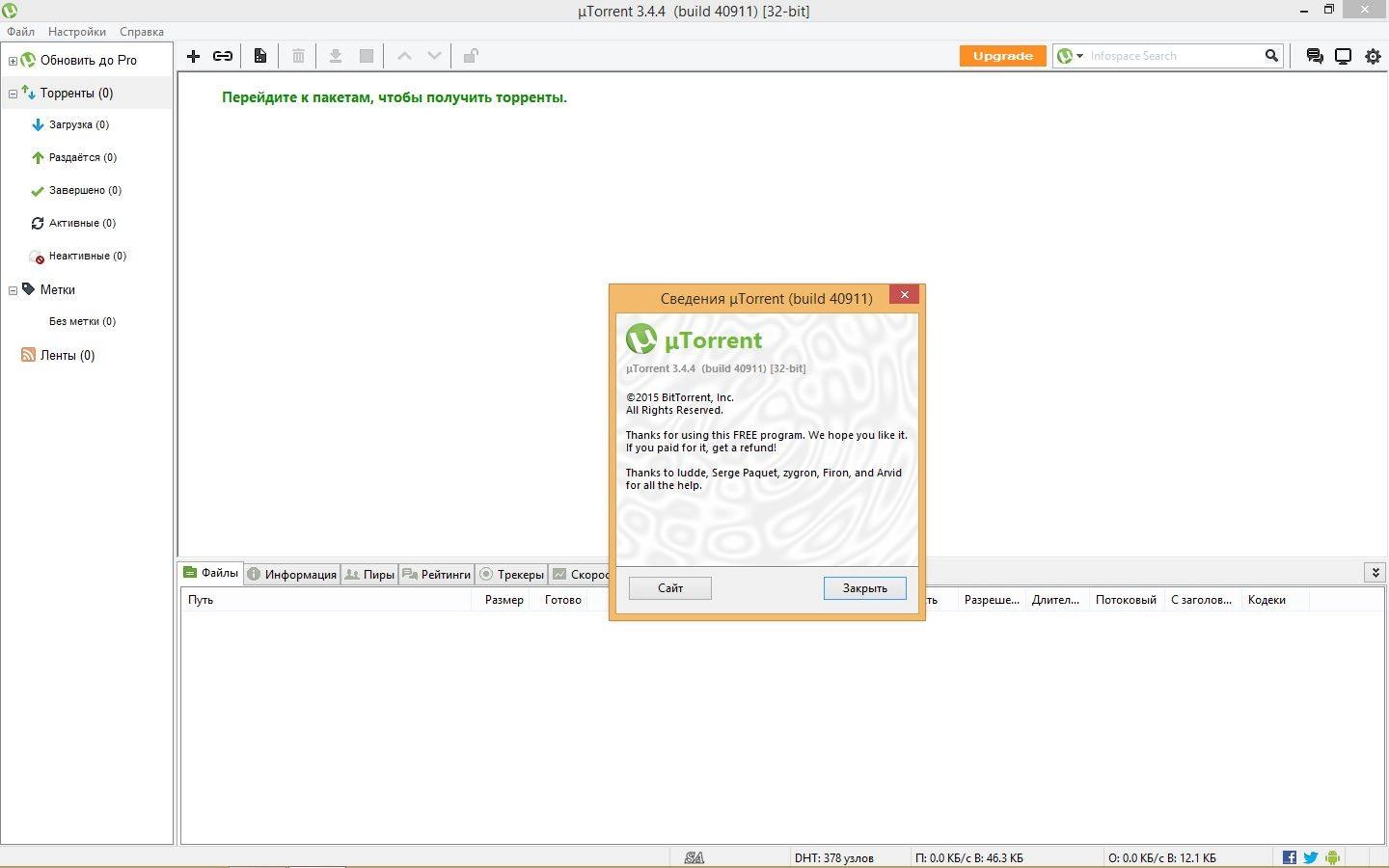Switch to the Трекеры tab
Viewport: 1389px width, 868px height.
(x=512, y=574)
